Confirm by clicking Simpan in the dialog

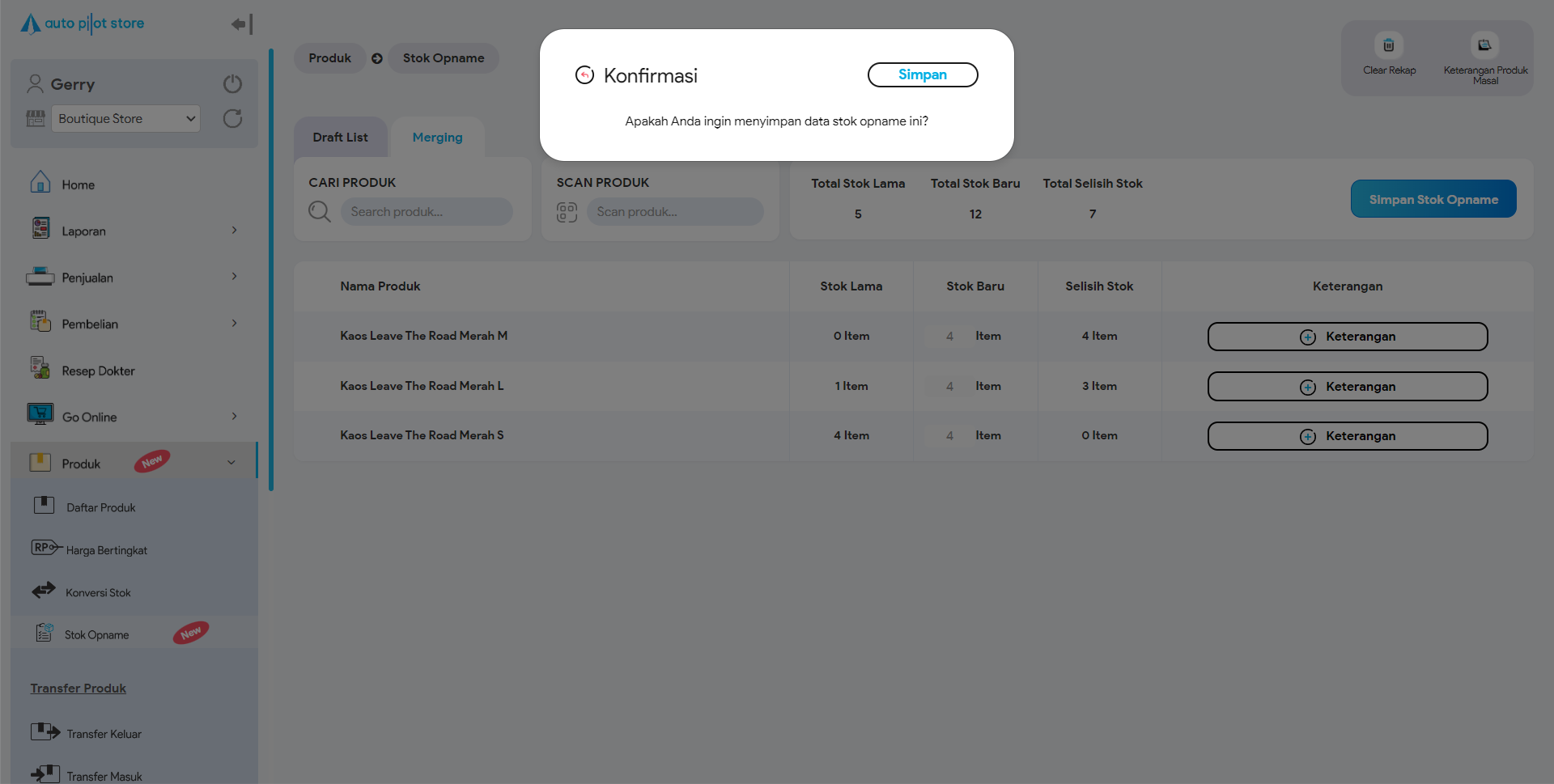point(922,74)
